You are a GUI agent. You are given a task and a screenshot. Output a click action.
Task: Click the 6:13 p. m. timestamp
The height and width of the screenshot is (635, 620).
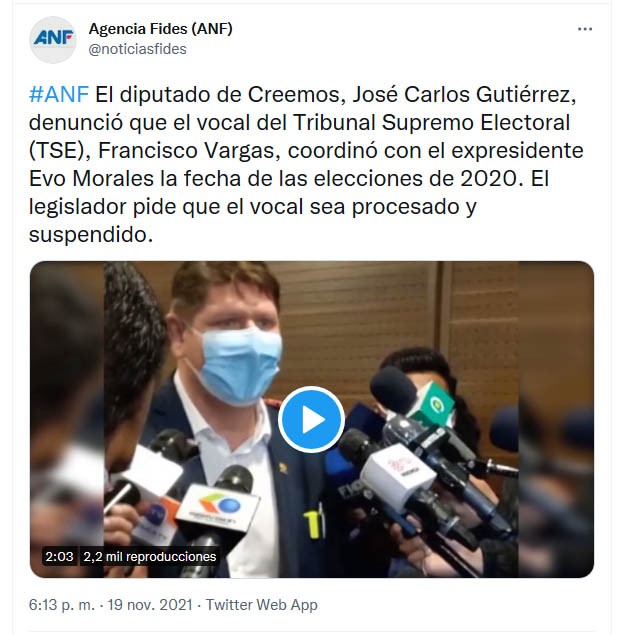tap(62, 605)
